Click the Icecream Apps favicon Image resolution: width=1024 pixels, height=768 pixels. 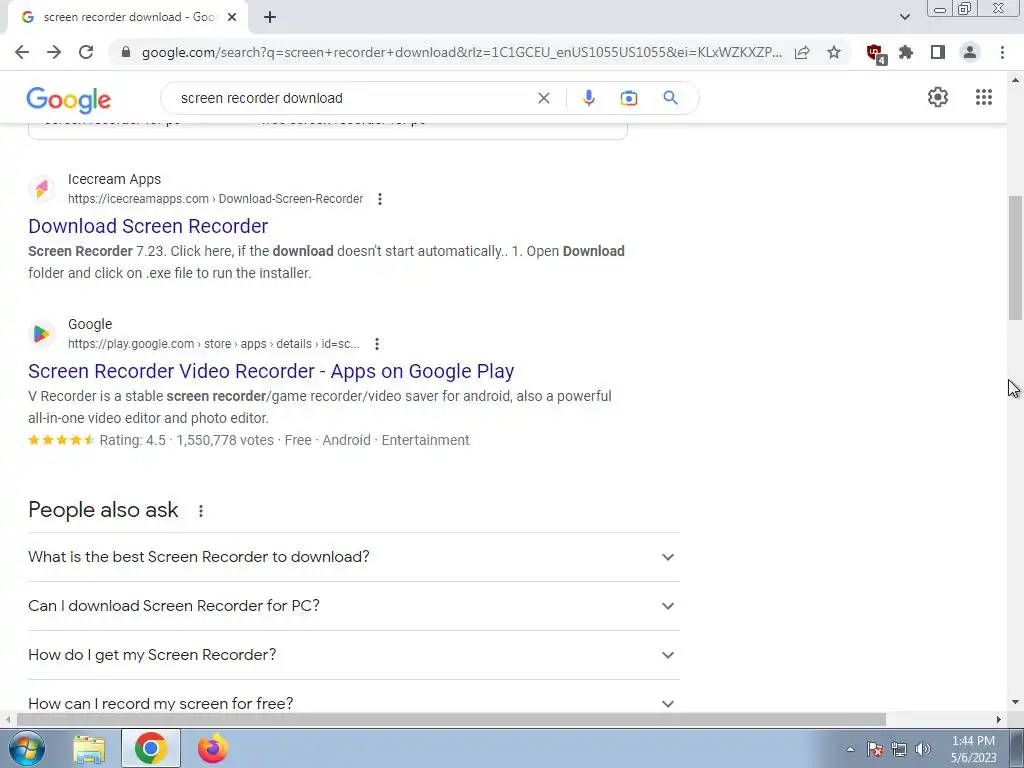(x=41, y=189)
